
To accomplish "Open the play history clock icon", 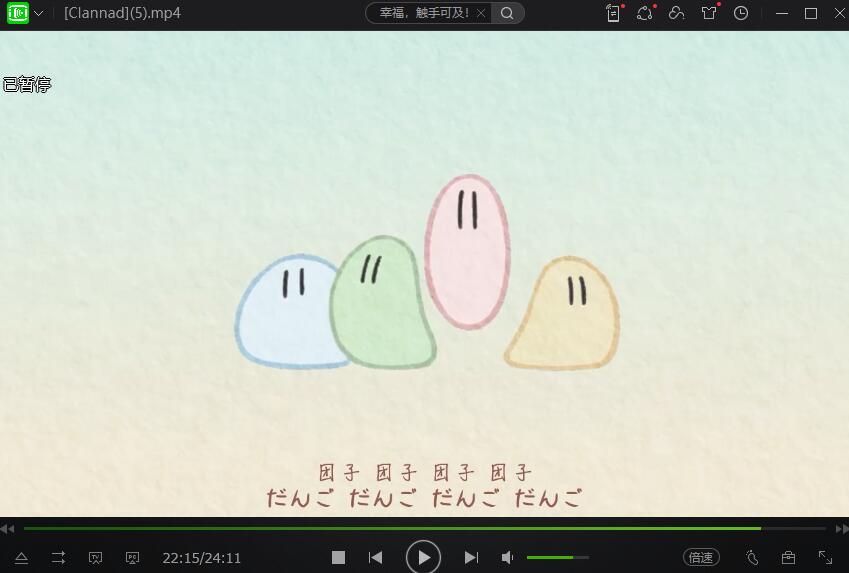I will [x=741, y=13].
